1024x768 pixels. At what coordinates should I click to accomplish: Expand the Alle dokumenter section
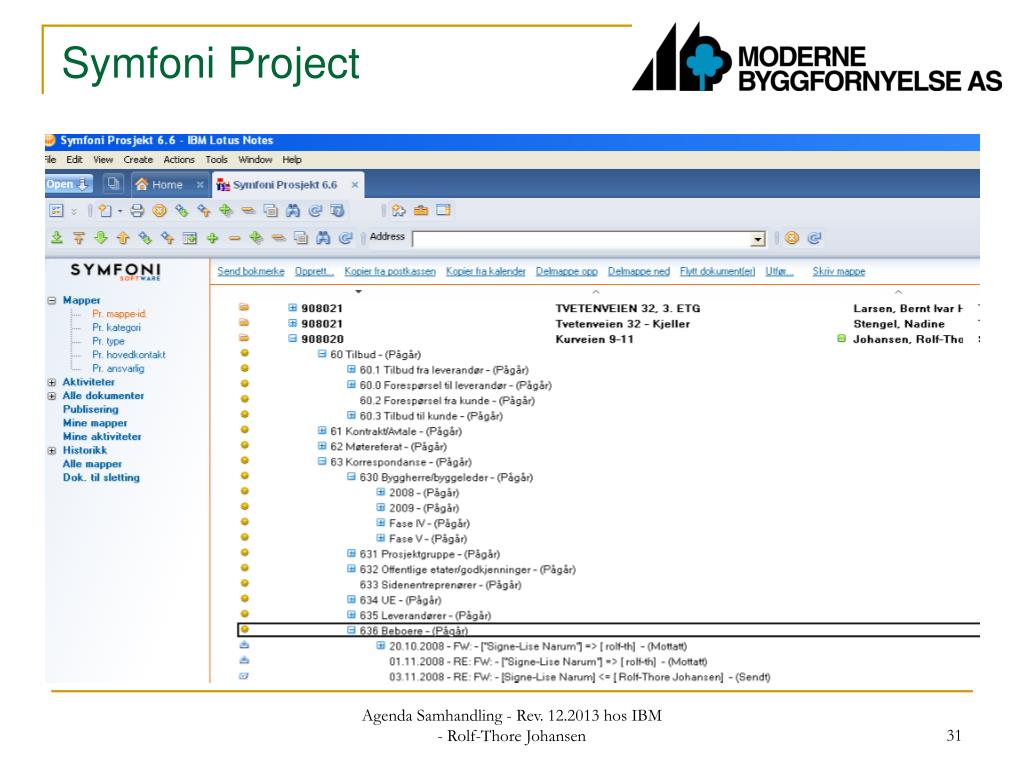52,396
